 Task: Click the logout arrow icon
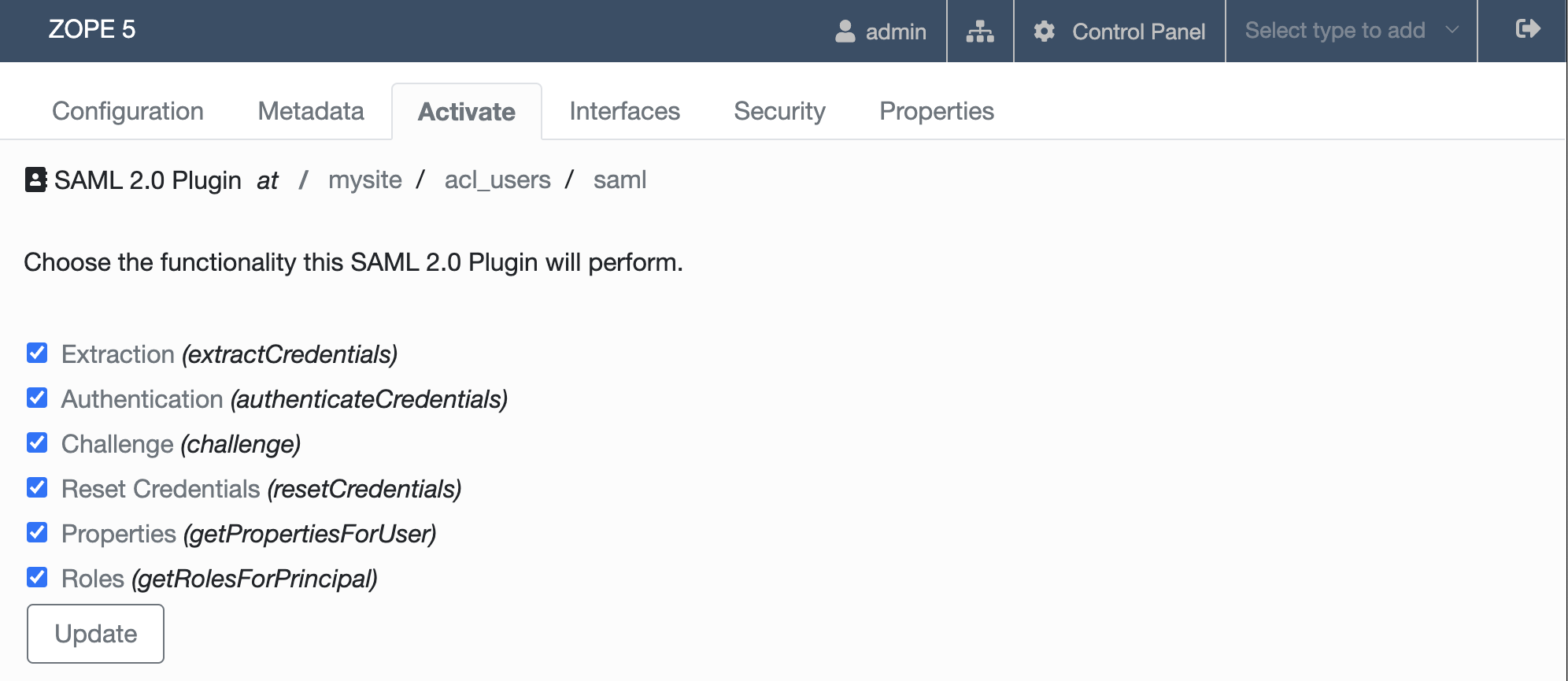(x=1527, y=29)
